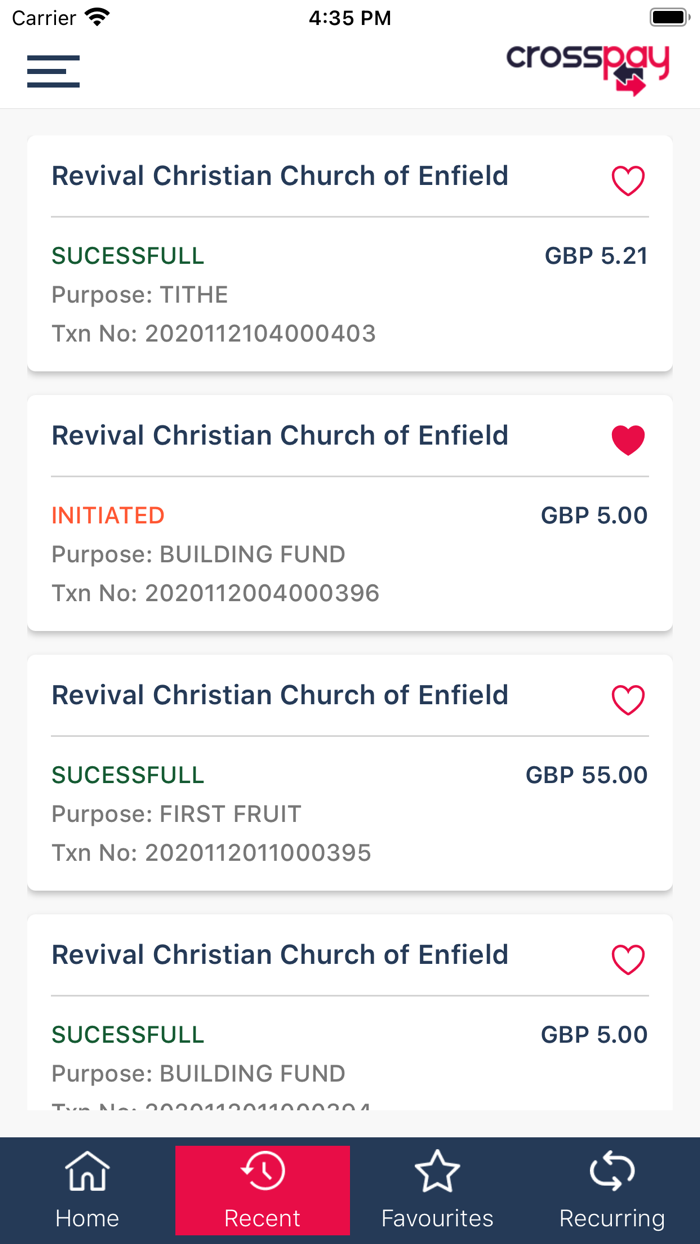Select the Home tab

point(87,1190)
